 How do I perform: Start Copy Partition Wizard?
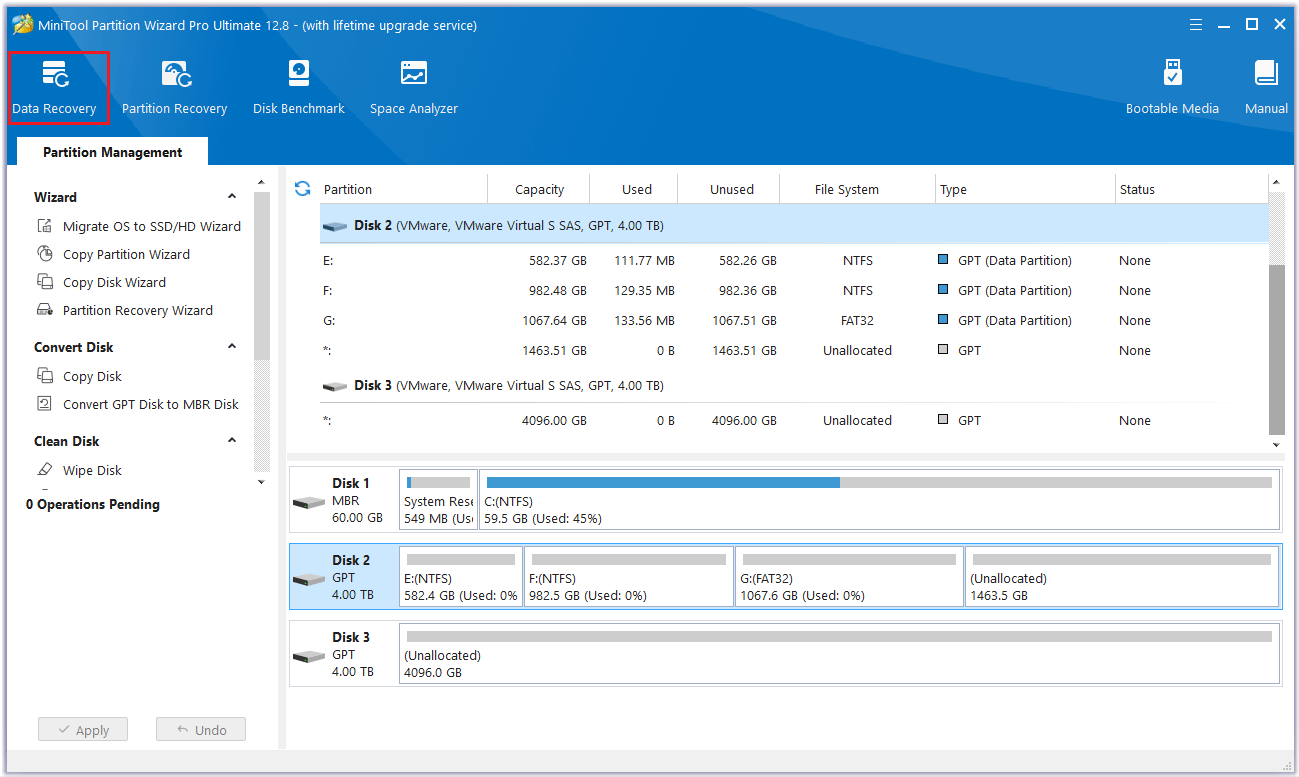[x=113, y=254]
